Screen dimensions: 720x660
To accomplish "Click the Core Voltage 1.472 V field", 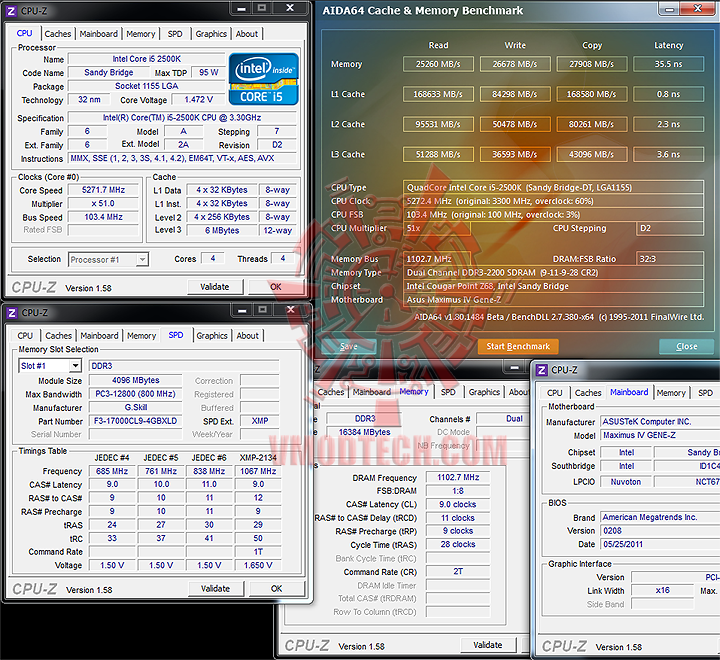I will pyautogui.click(x=198, y=100).
